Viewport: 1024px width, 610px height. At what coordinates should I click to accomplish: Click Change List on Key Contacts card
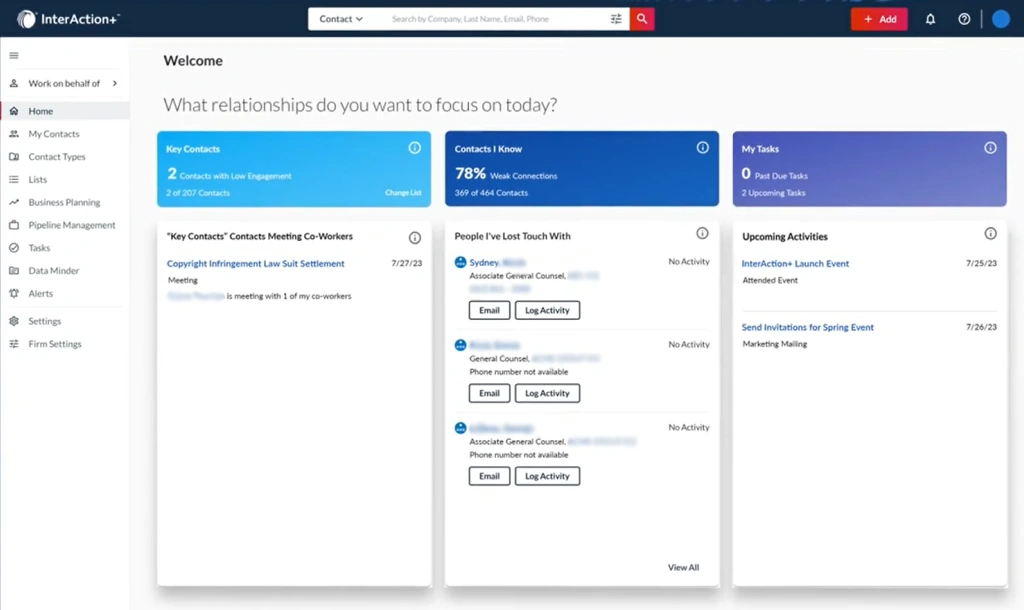403,193
